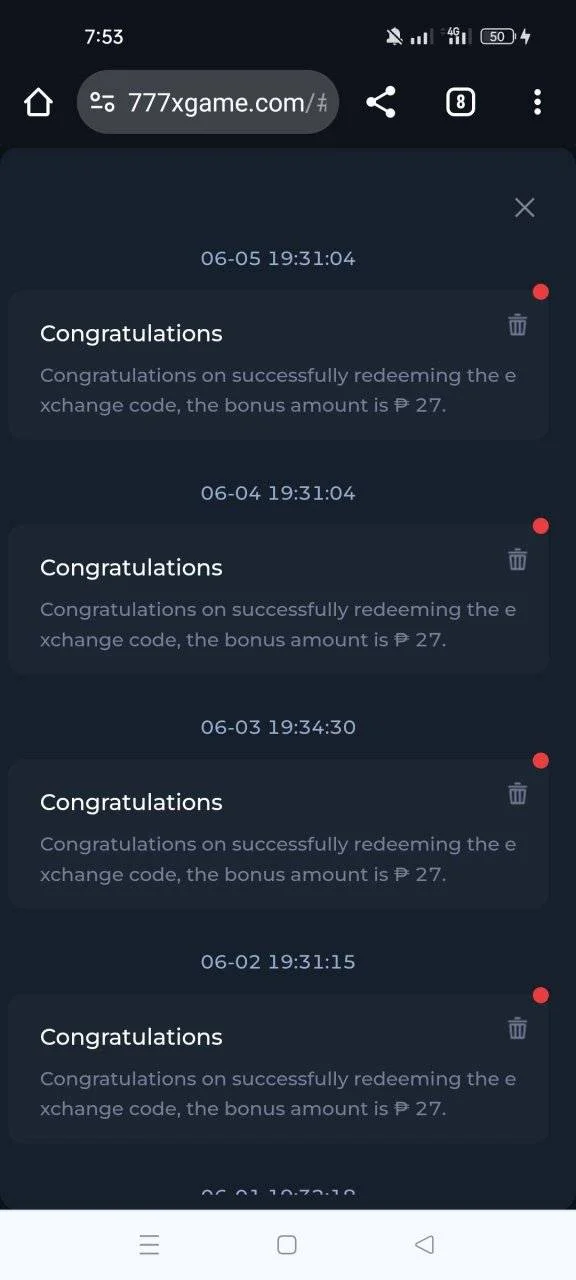This screenshot has width=576, height=1280.
Task: Open the Congratulations message from 06-05
Action: click(x=278, y=365)
